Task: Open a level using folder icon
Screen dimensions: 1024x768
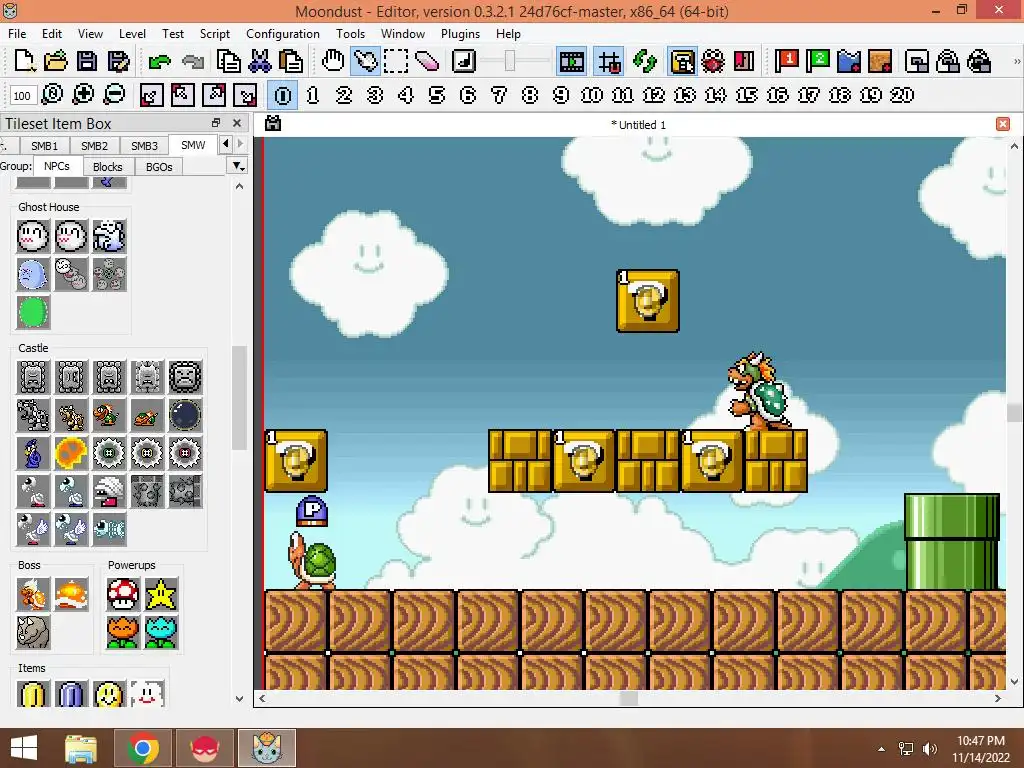Action: 56,61
